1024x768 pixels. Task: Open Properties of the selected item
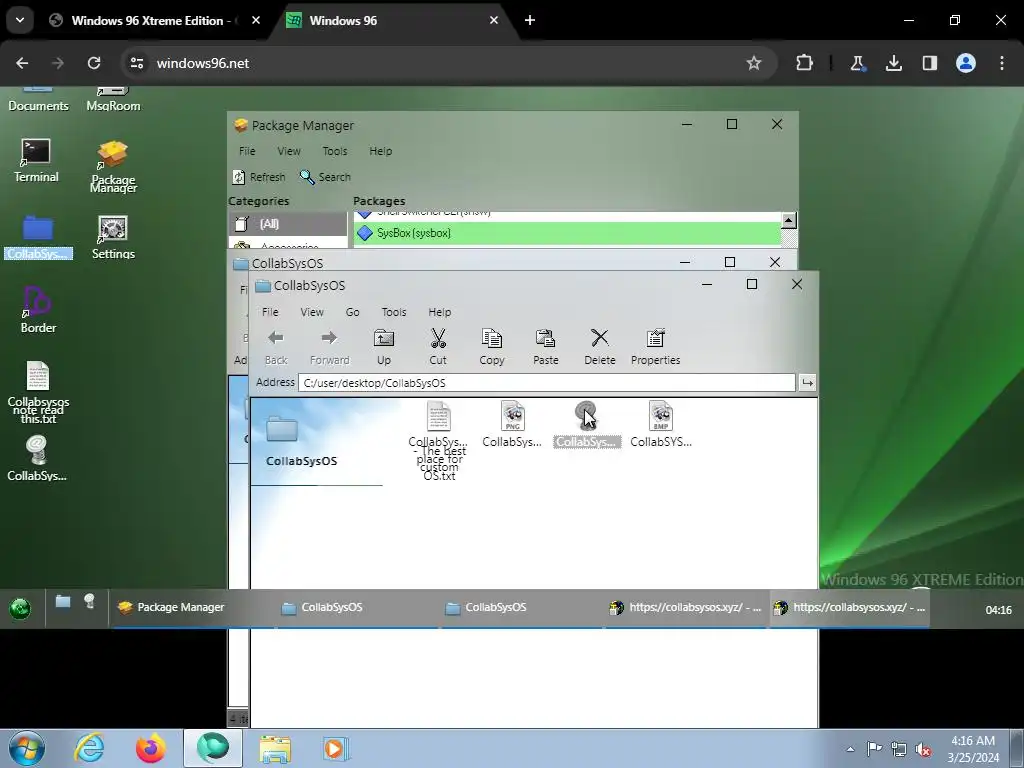655,347
